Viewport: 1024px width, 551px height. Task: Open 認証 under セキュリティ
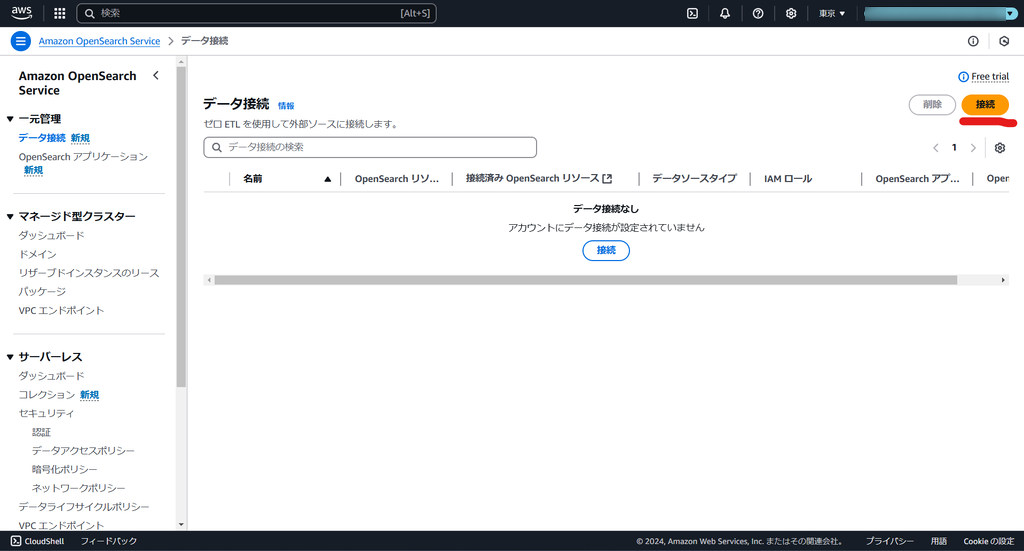(x=41, y=432)
